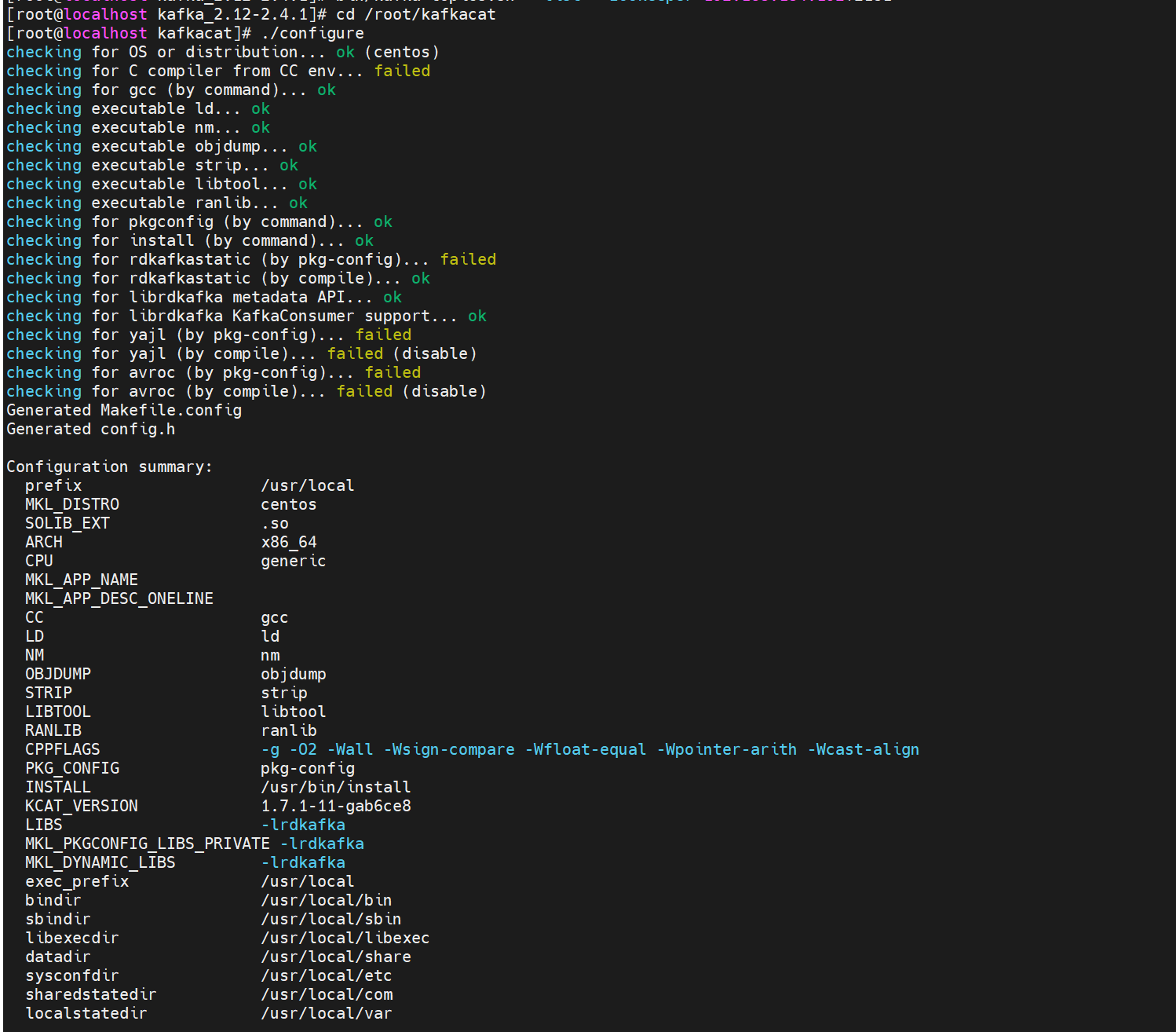Click the 'exec_prefix' label
1176x1032 pixels.
tap(77, 881)
